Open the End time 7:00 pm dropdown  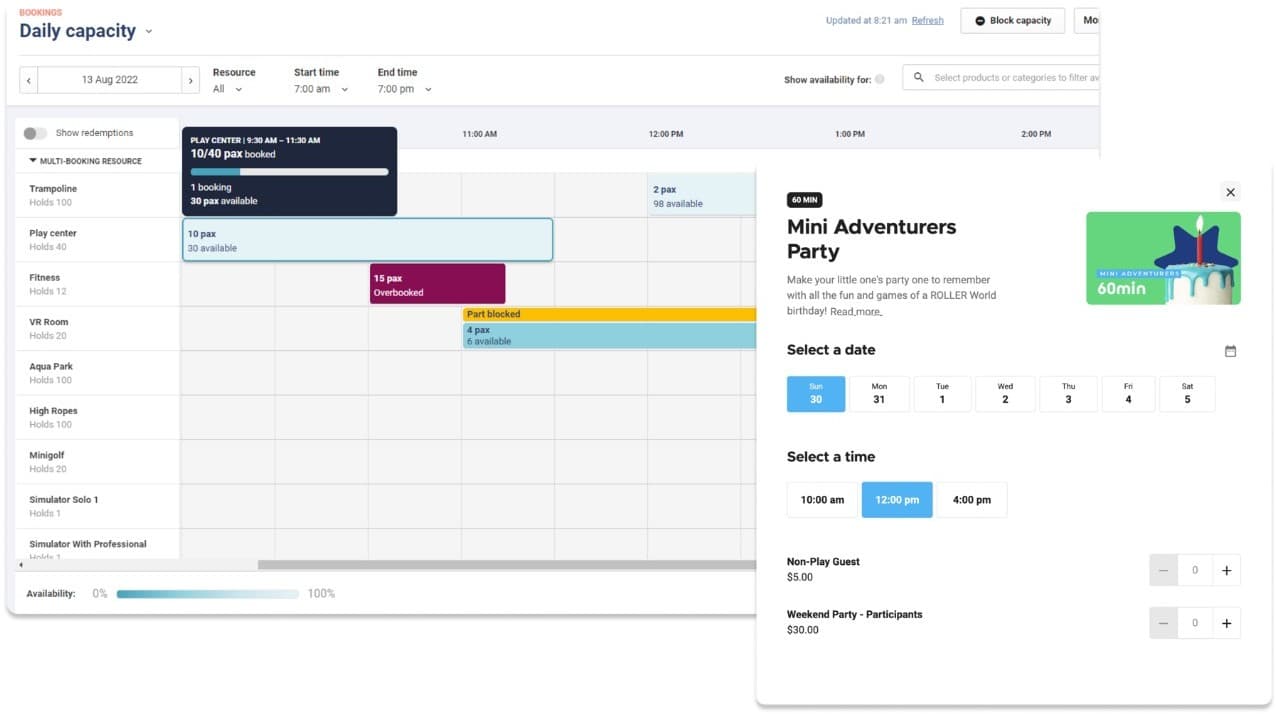tap(405, 89)
